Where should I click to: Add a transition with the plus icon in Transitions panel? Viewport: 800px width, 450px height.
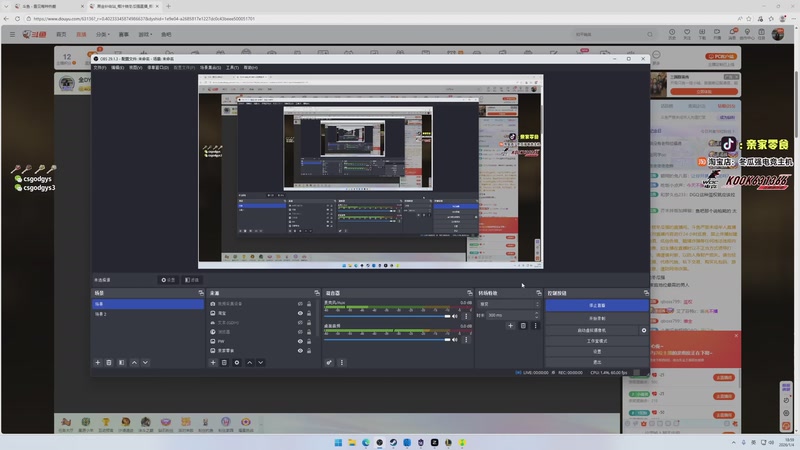click(510, 326)
